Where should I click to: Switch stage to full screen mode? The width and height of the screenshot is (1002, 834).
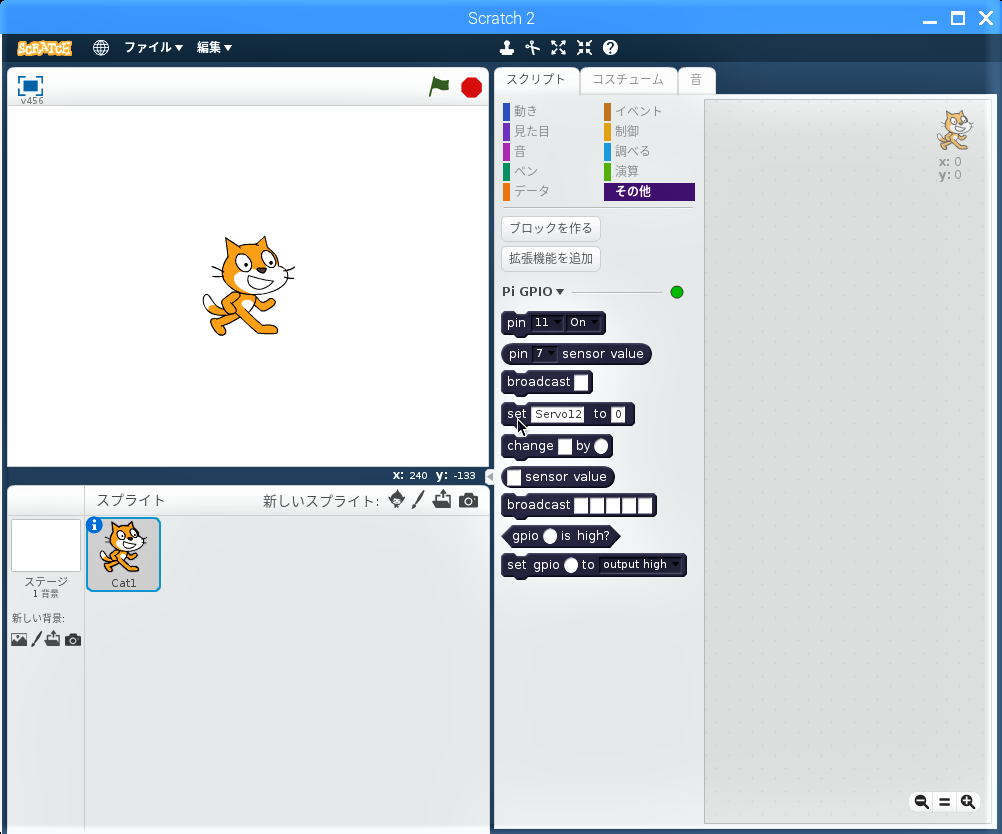click(30, 86)
